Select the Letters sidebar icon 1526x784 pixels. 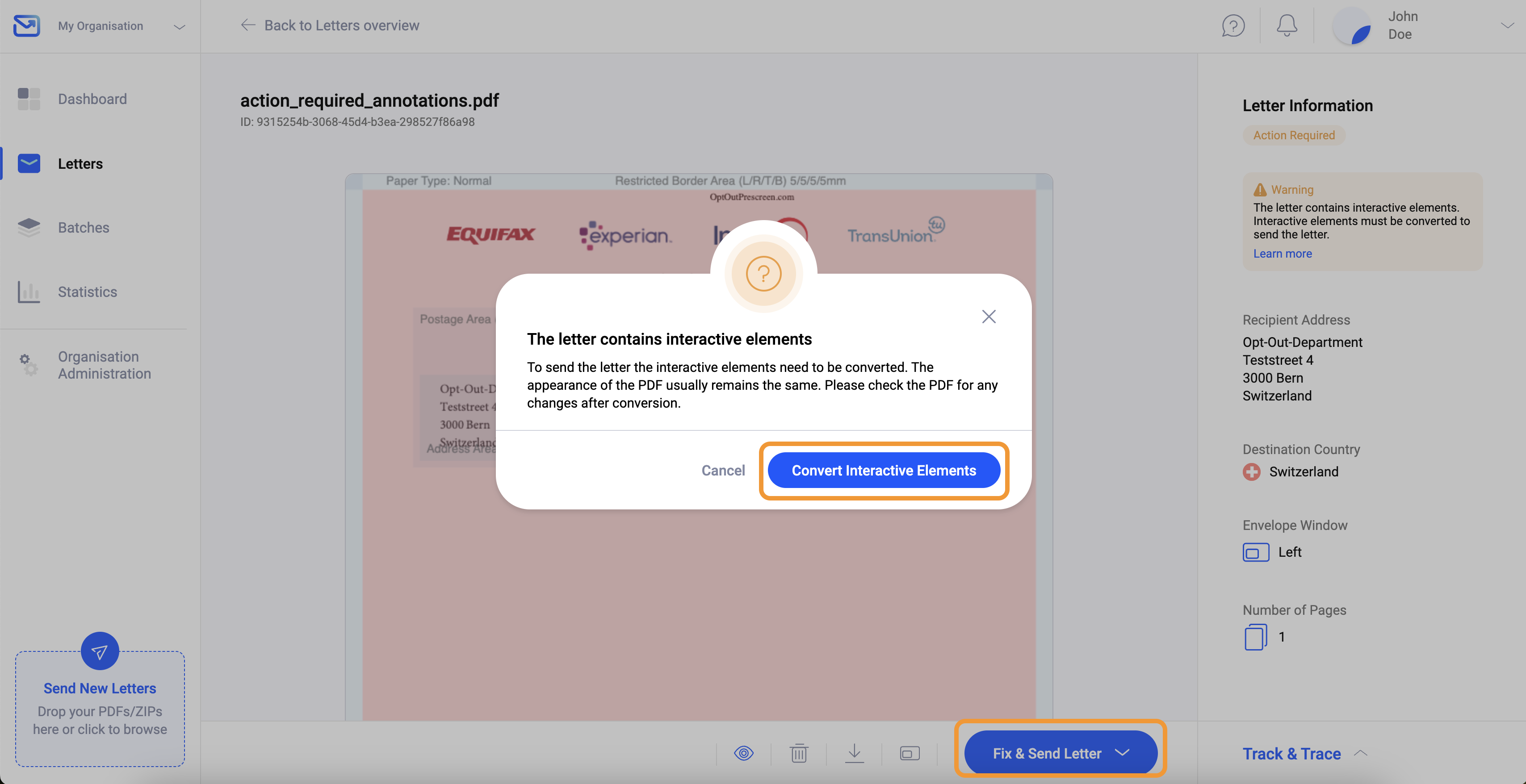point(29,163)
